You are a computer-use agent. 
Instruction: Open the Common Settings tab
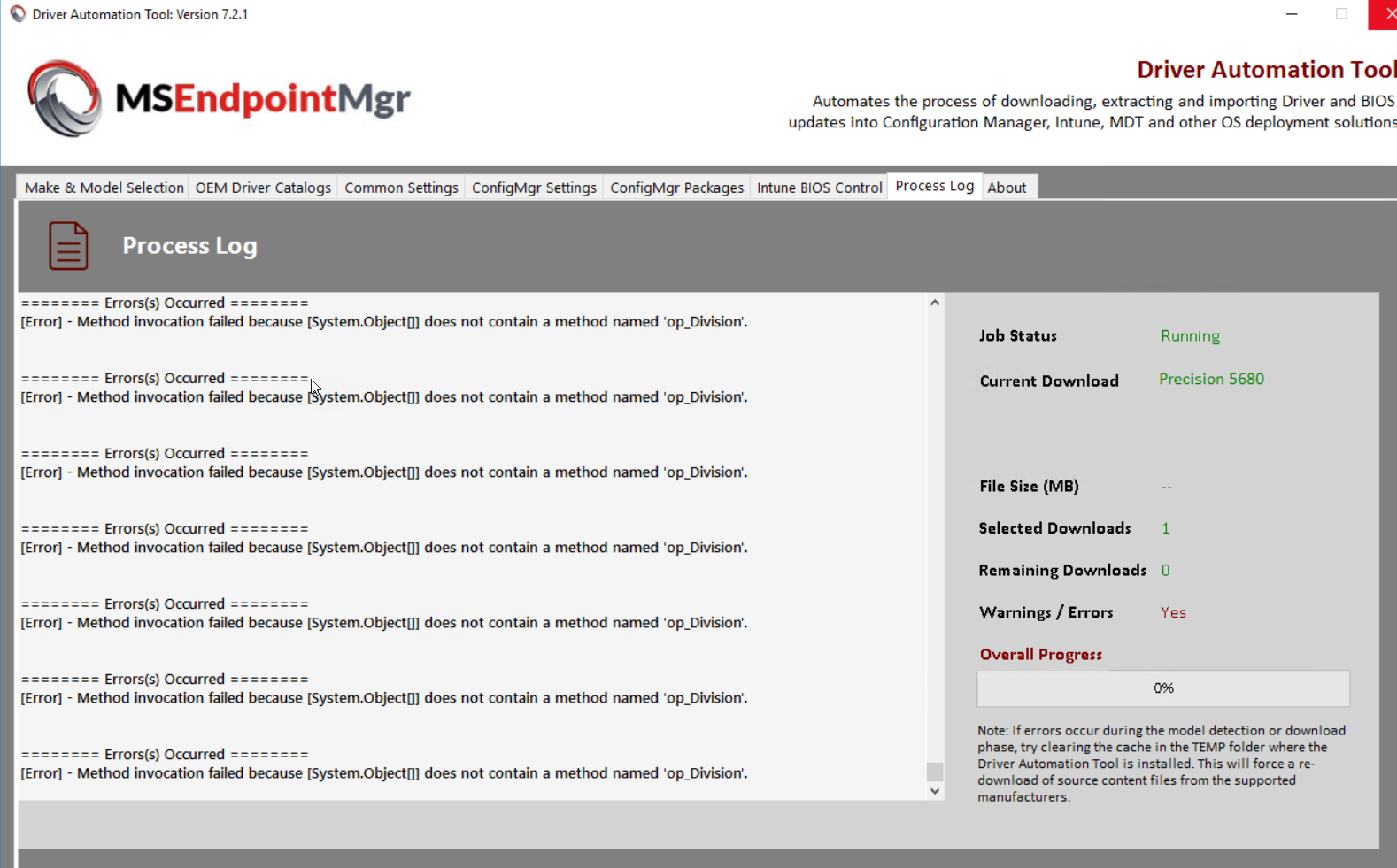pos(401,188)
